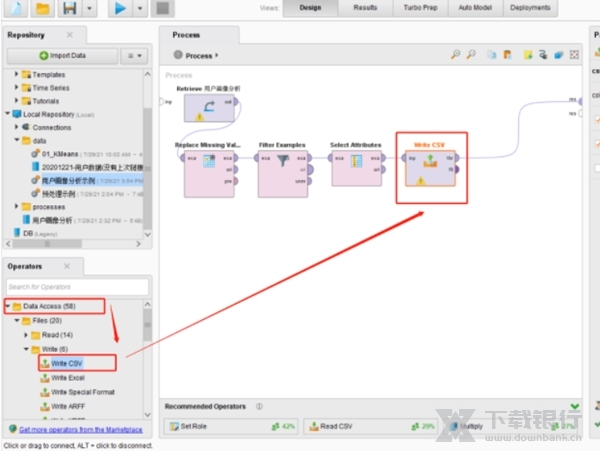Click the Select Attributes operator
Viewport: 600px width, 451px height.
pyautogui.click(x=356, y=170)
